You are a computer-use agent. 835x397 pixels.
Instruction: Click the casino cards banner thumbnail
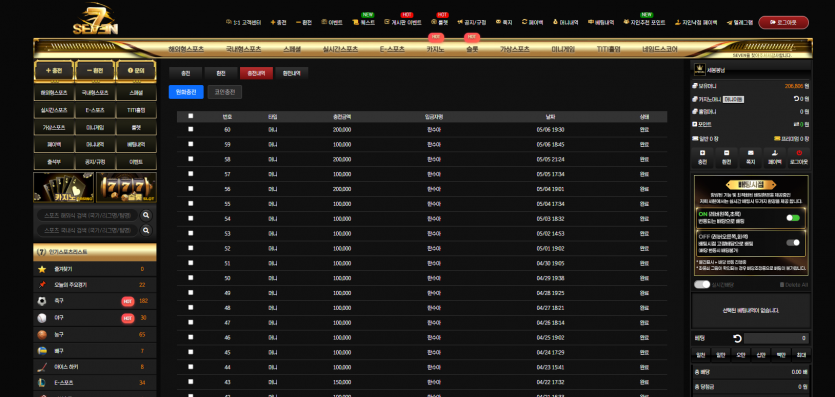coord(63,187)
